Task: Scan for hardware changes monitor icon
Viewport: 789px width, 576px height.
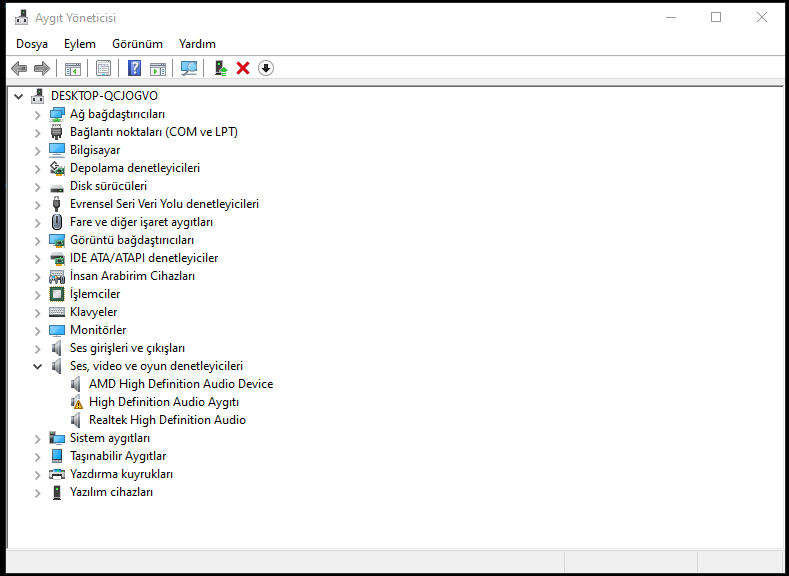Action: pos(189,68)
